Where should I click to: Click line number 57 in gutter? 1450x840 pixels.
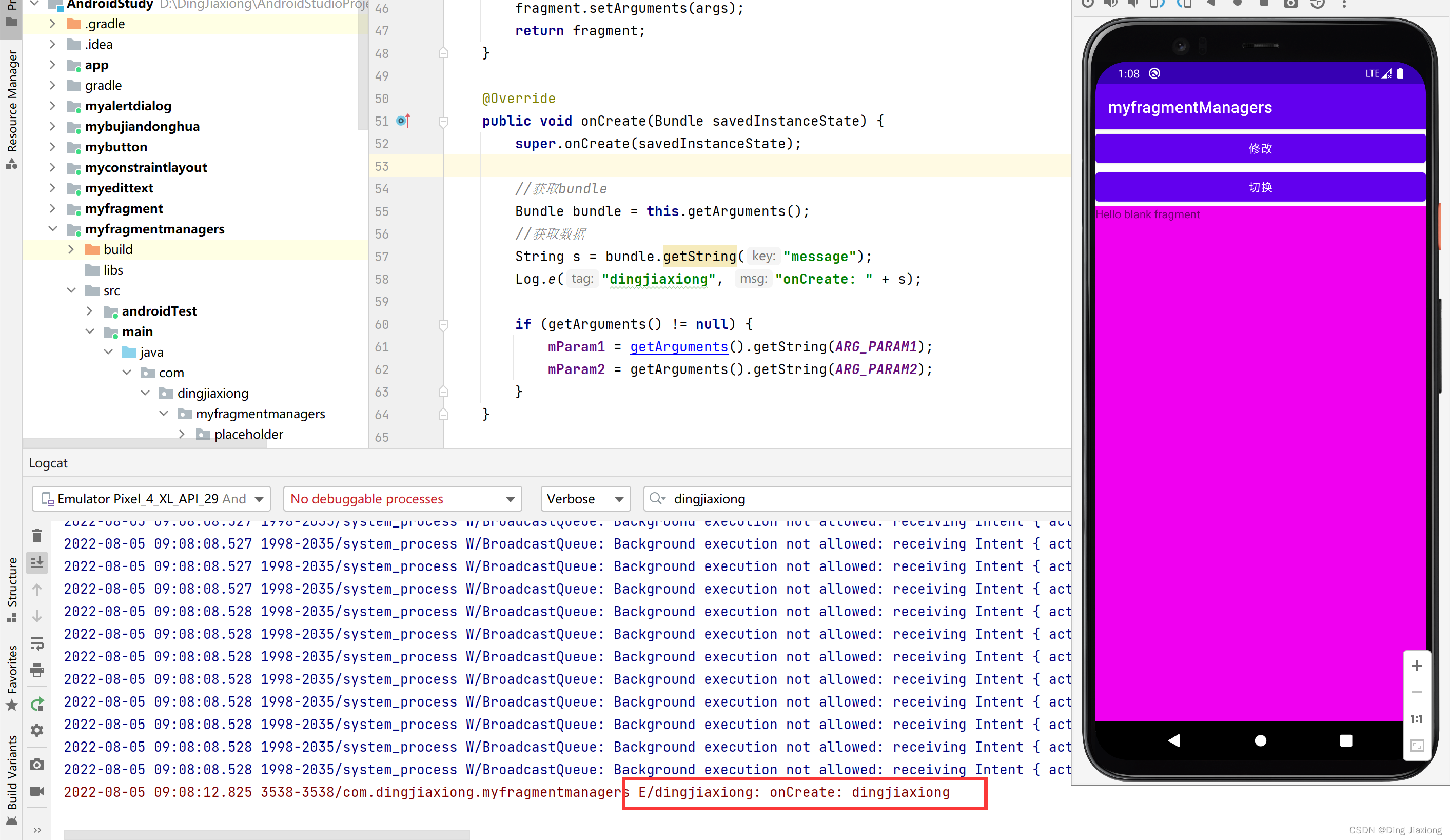pos(382,257)
